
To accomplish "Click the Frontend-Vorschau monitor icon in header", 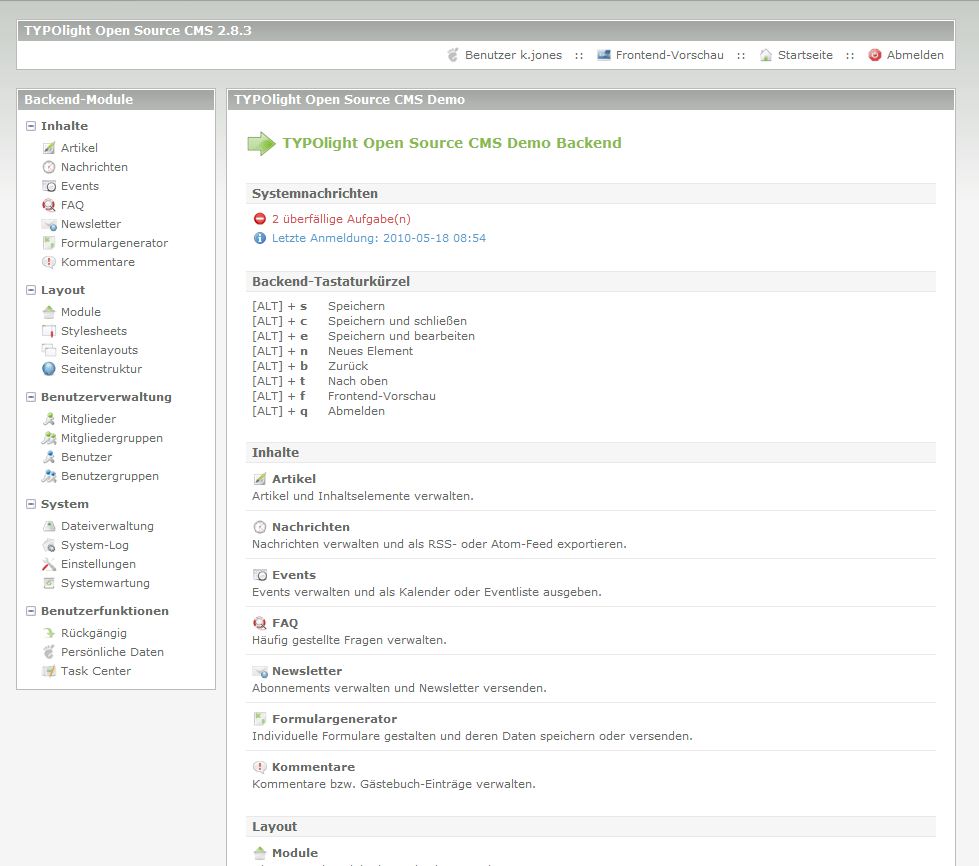I will coord(603,55).
